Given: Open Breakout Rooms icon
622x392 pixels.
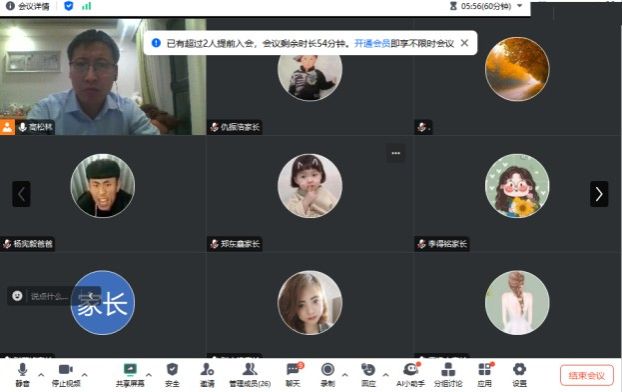Looking at the screenshot, I should coord(448,375).
